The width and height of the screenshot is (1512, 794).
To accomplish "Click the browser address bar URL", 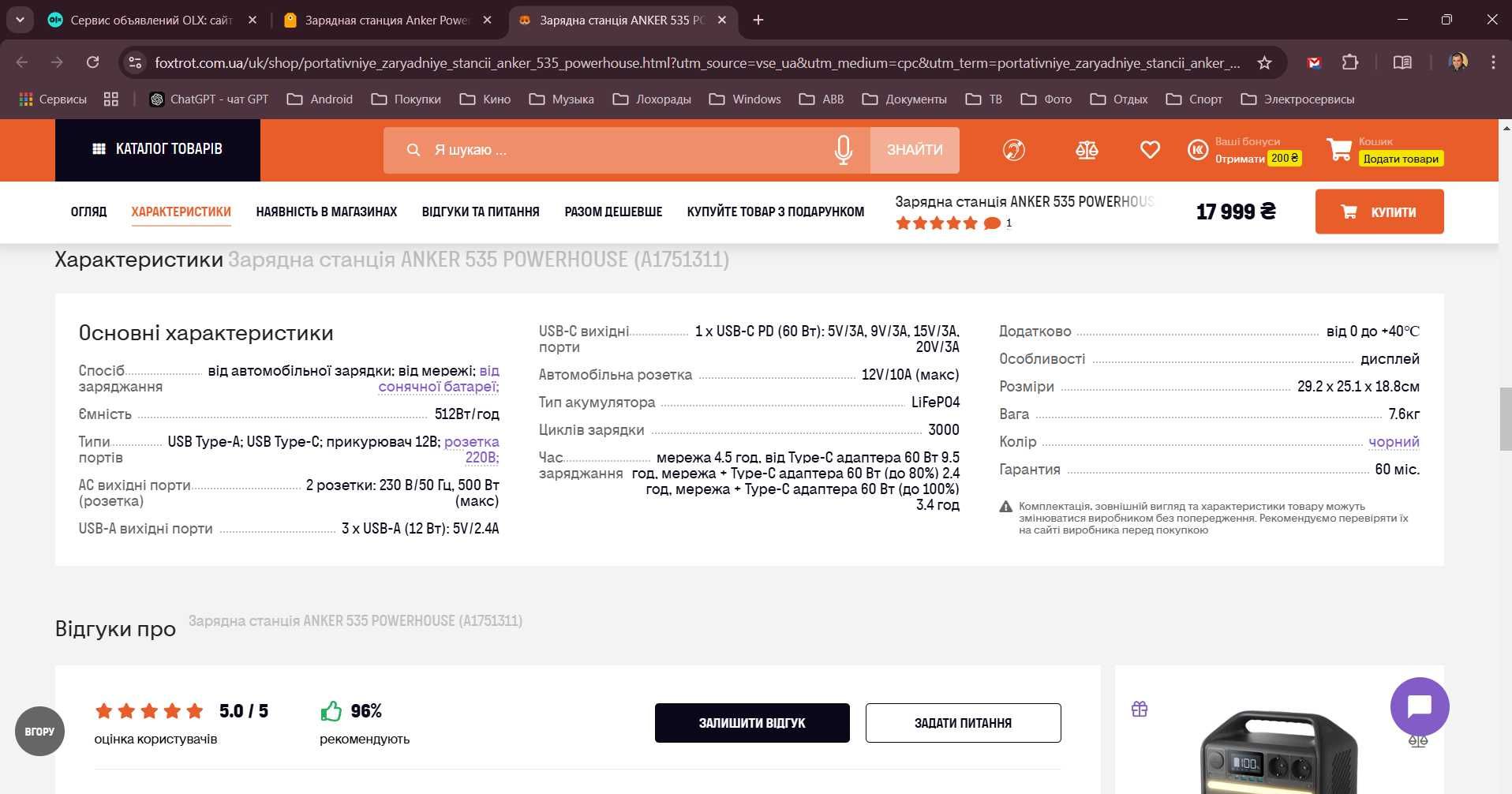I will [x=697, y=62].
